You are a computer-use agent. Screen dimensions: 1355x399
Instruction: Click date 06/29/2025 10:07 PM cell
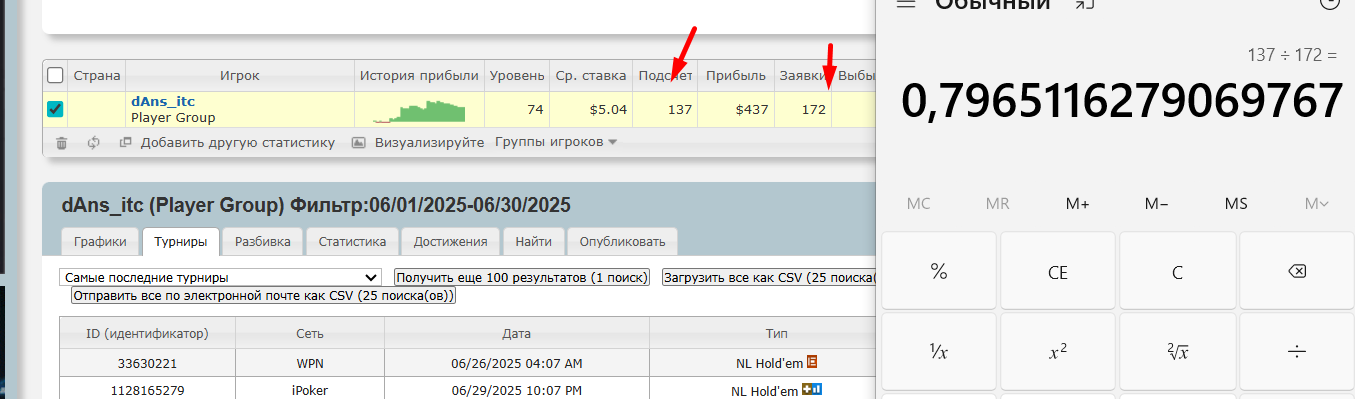[x=517, y=390]
